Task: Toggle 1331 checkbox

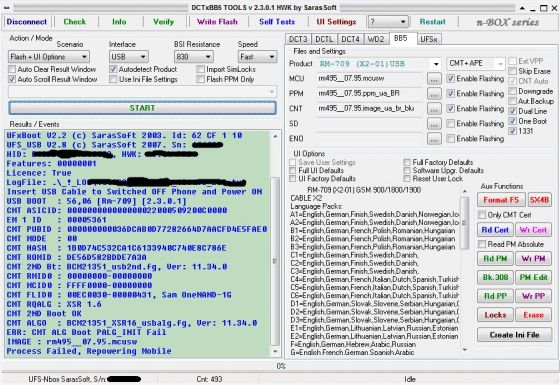Action: [512, 131]
